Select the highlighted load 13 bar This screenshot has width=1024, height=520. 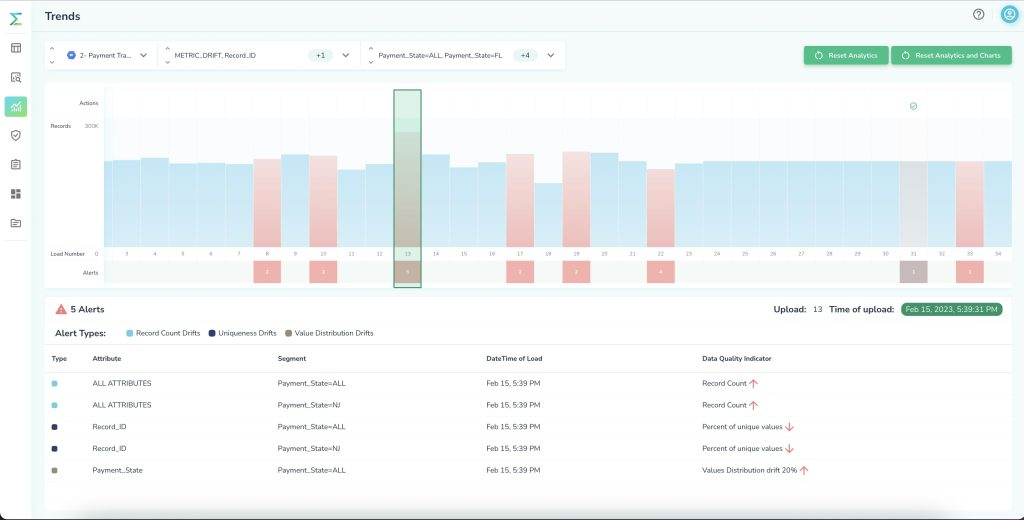(407, 188)
